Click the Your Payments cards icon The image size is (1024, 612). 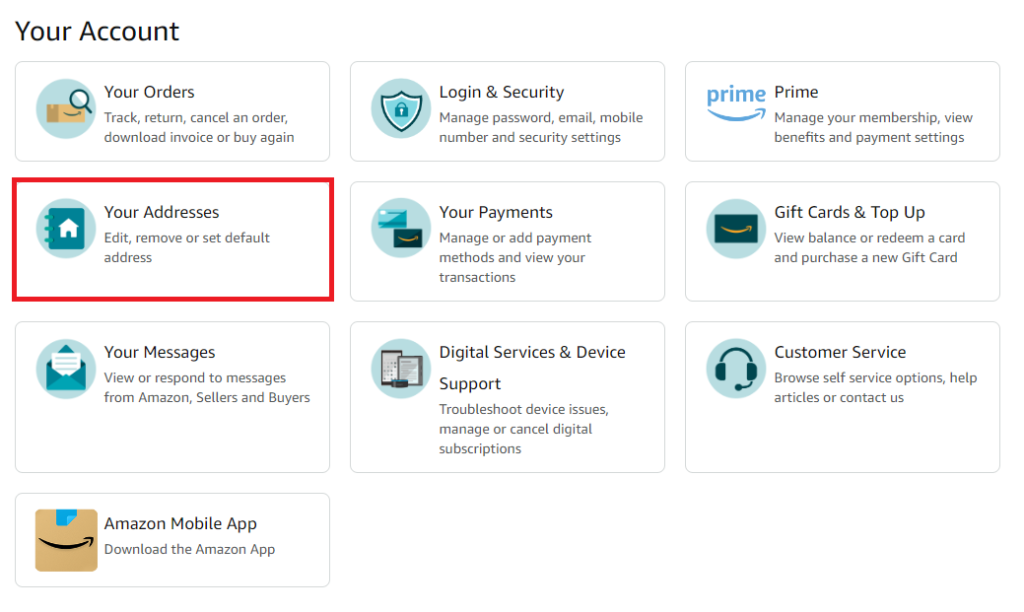(401, 229)
